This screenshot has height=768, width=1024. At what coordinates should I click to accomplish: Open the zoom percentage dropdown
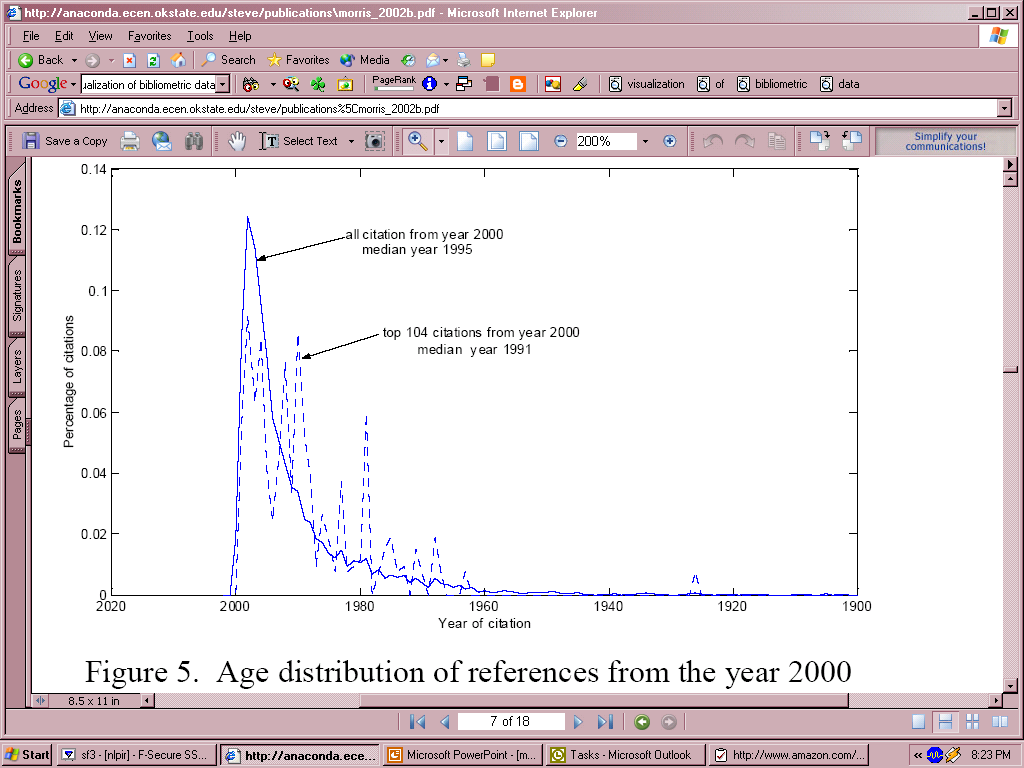(x=645, y=141)
